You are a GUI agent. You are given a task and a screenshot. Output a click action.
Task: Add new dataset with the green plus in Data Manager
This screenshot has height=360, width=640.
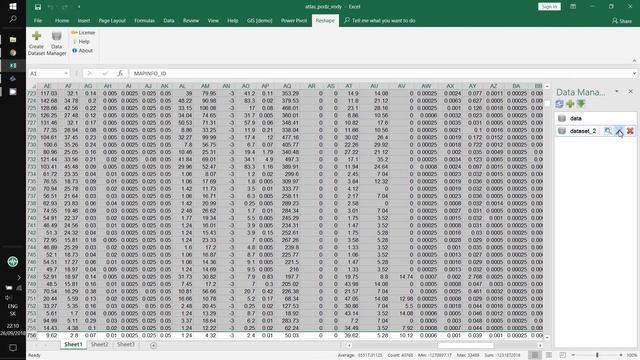[x=570, y=104]
